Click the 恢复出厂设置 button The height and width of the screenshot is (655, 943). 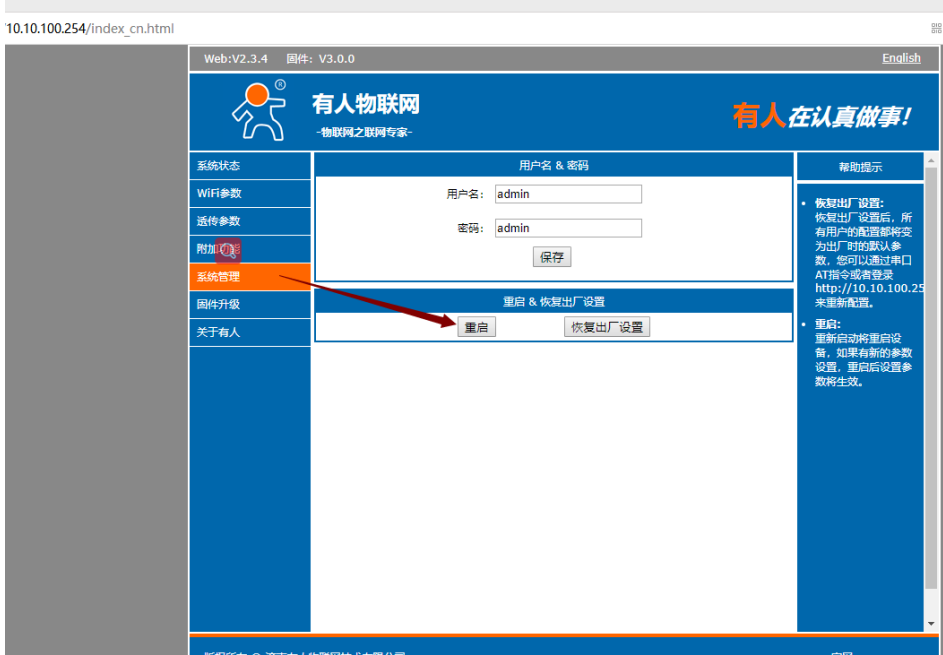click(x=607, y=327)
